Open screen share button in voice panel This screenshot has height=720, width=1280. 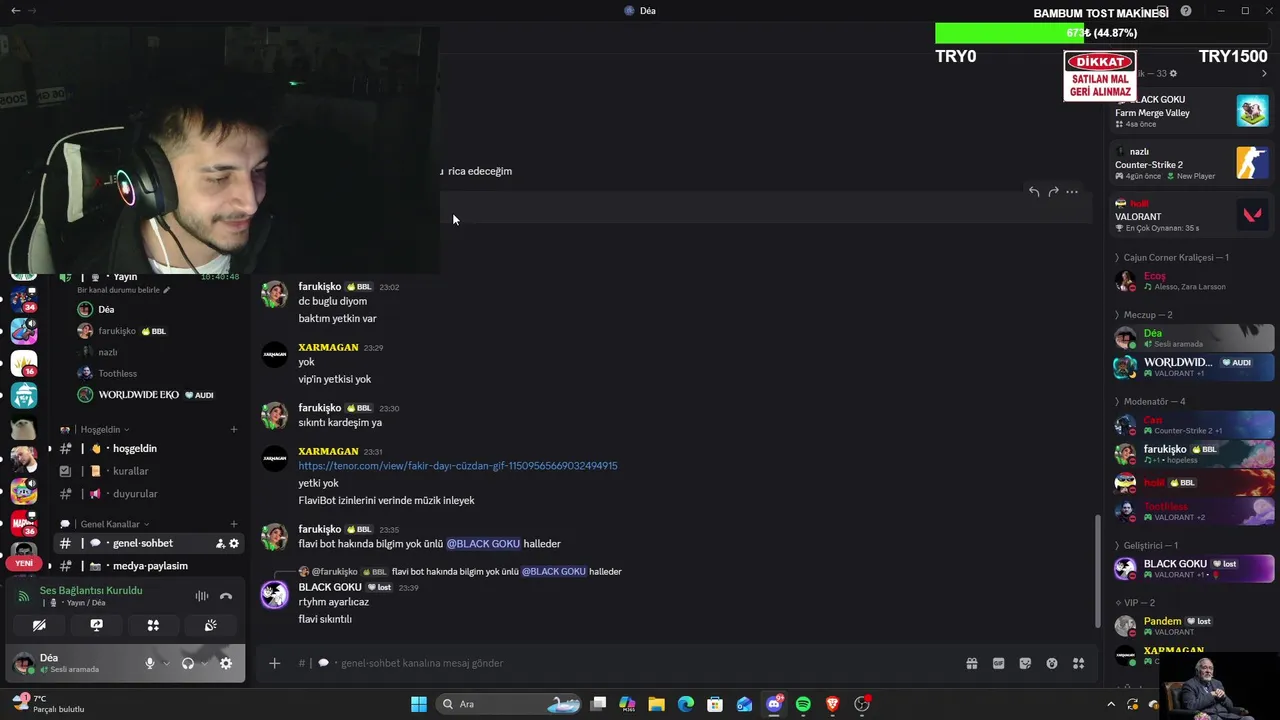pos(96,625)
